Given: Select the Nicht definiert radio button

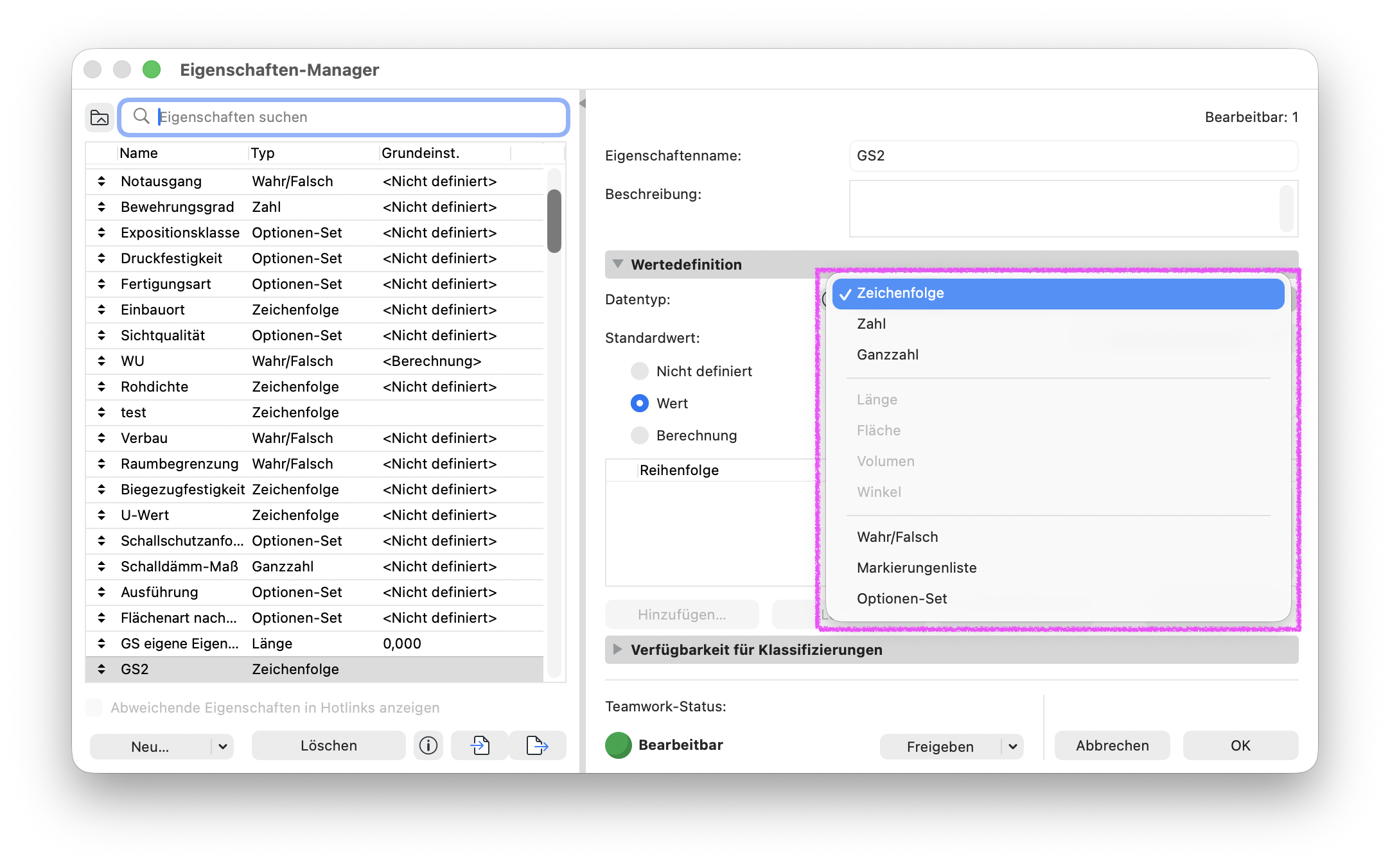Looking at the screenshot, I should [x=640, y=371].
